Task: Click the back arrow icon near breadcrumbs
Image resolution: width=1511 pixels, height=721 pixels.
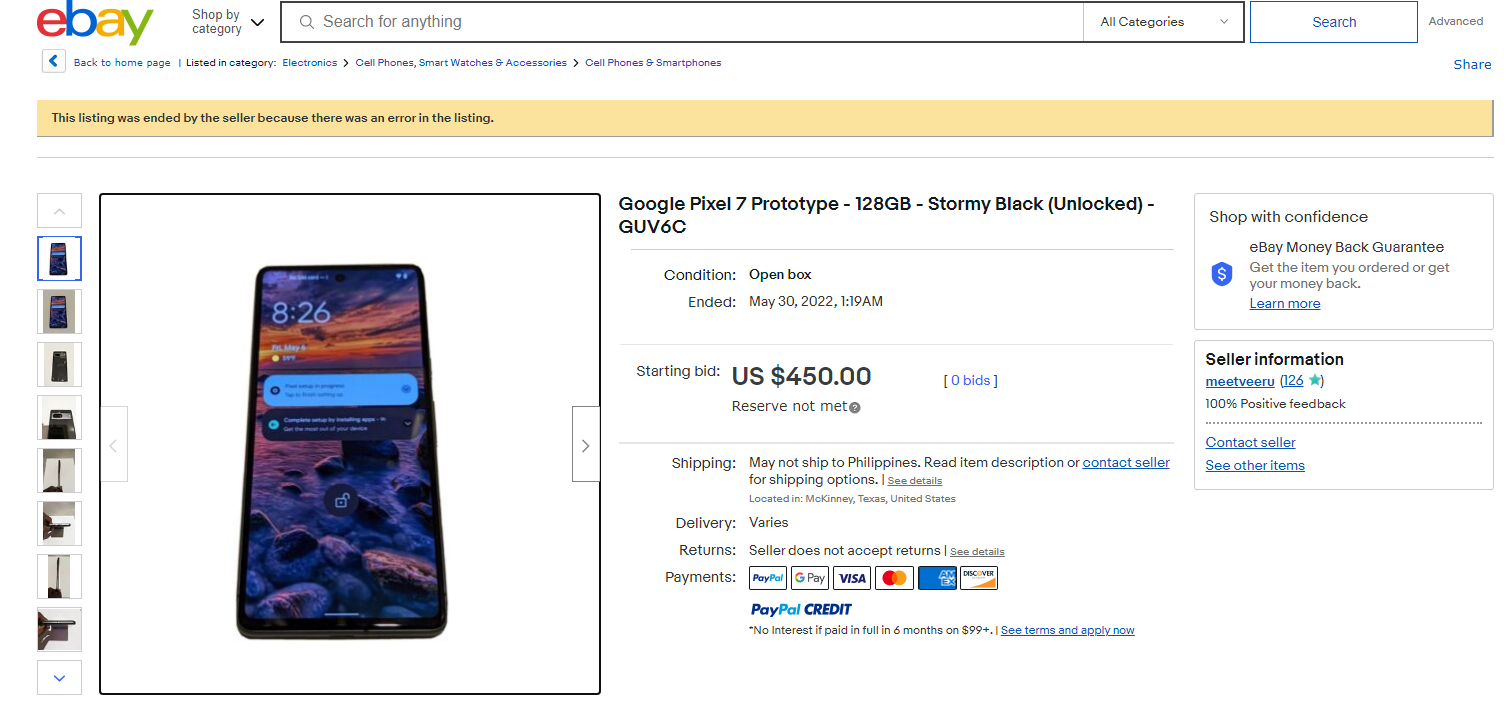Action: coord(54,61)
